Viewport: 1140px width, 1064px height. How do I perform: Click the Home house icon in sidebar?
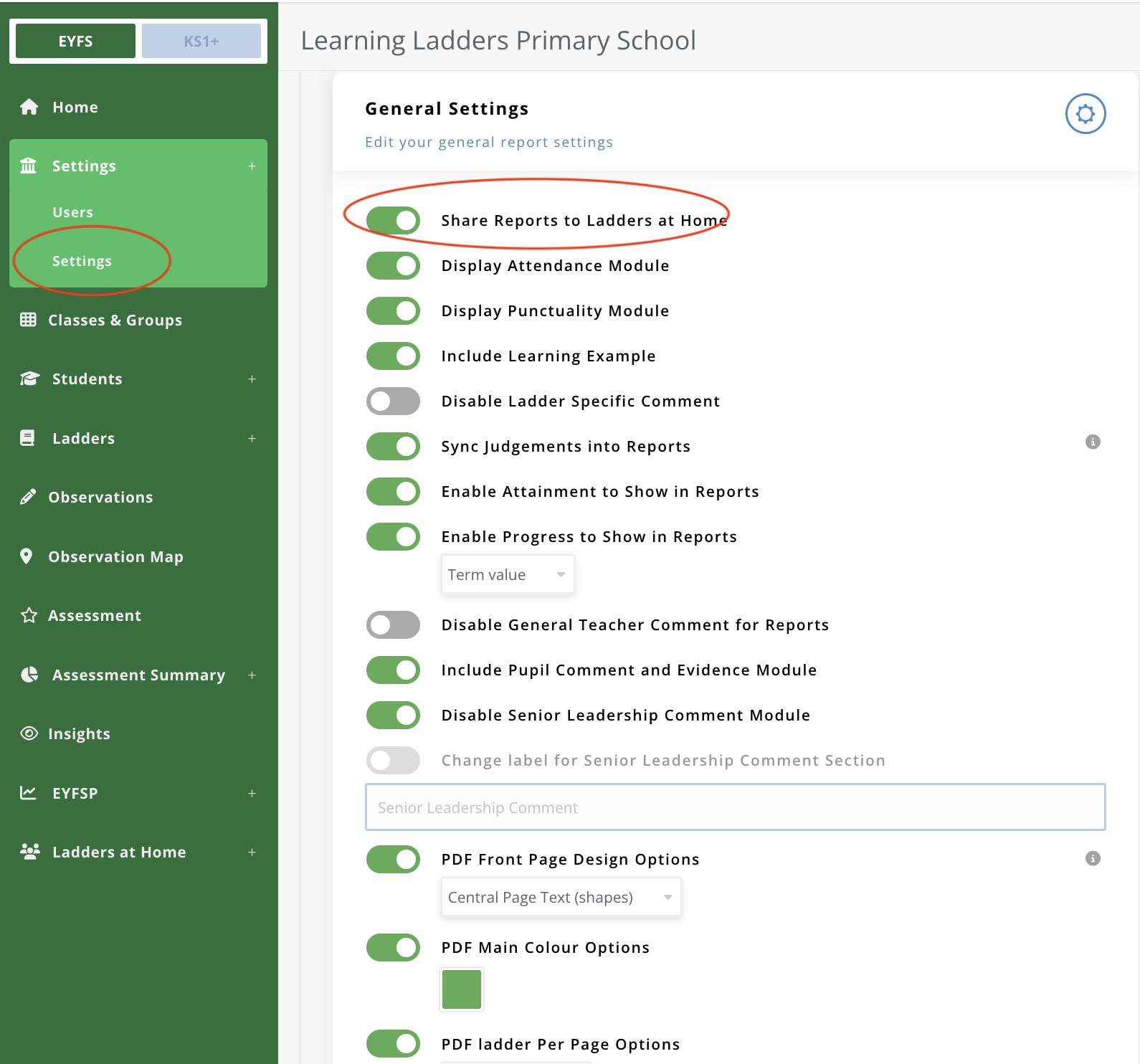29,107
